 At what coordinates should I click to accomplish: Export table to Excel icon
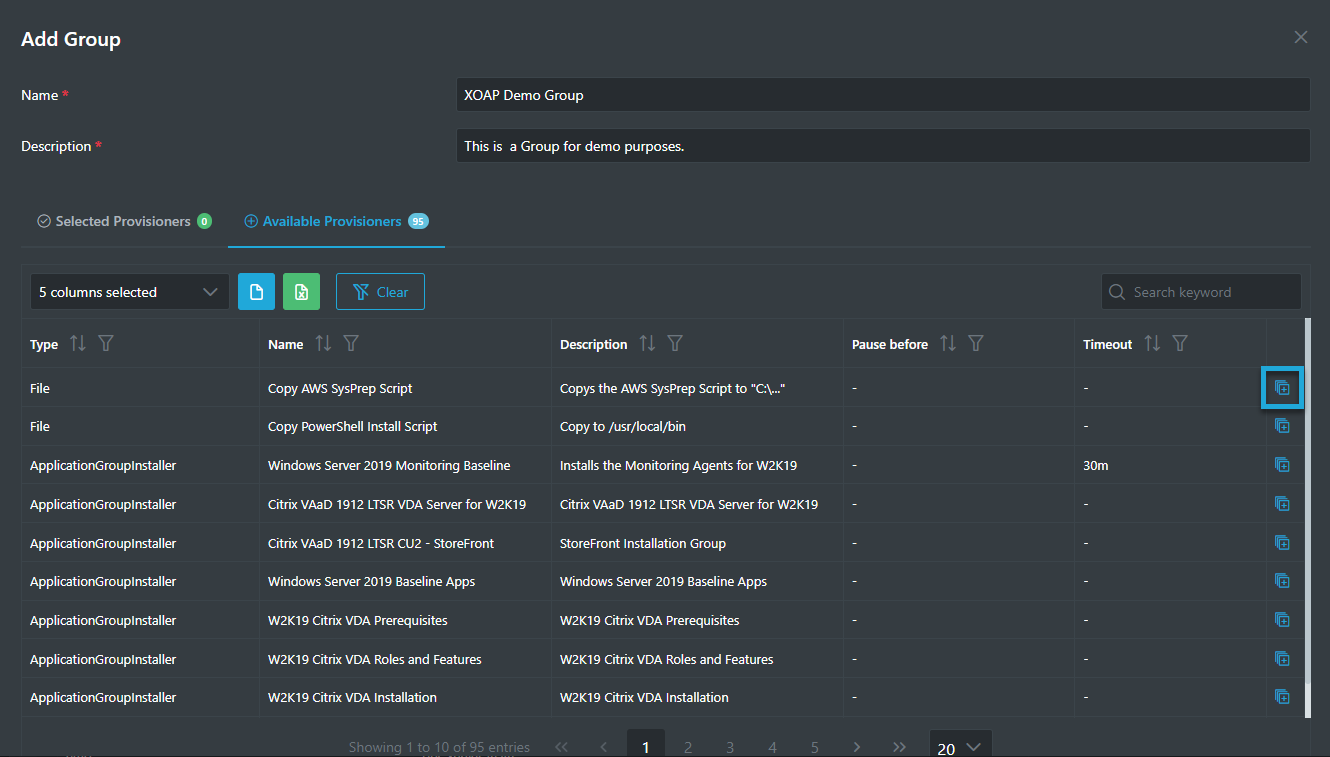tap(302, 292)
